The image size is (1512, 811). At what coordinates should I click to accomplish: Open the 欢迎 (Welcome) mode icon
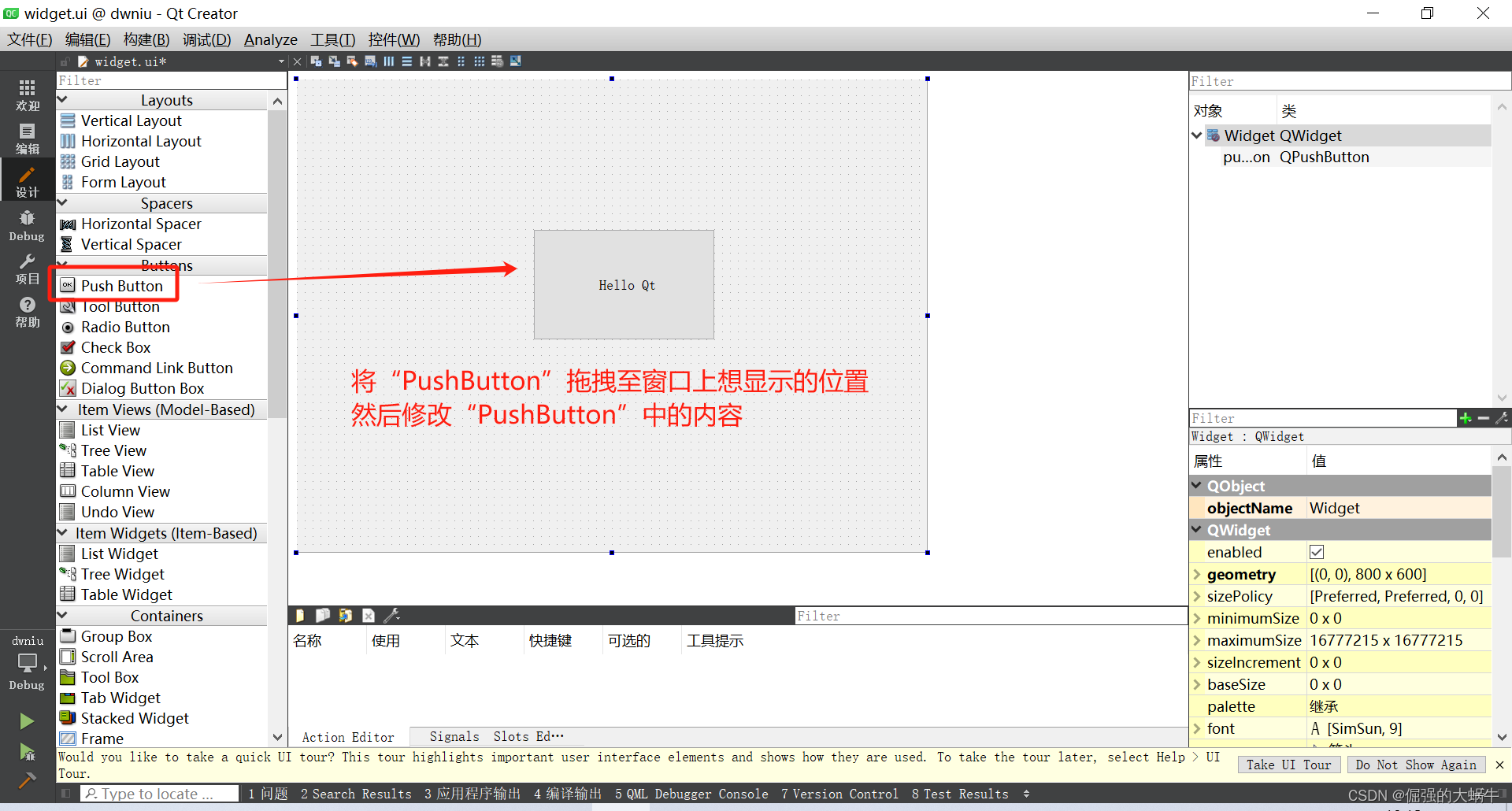tap(26, 94)
